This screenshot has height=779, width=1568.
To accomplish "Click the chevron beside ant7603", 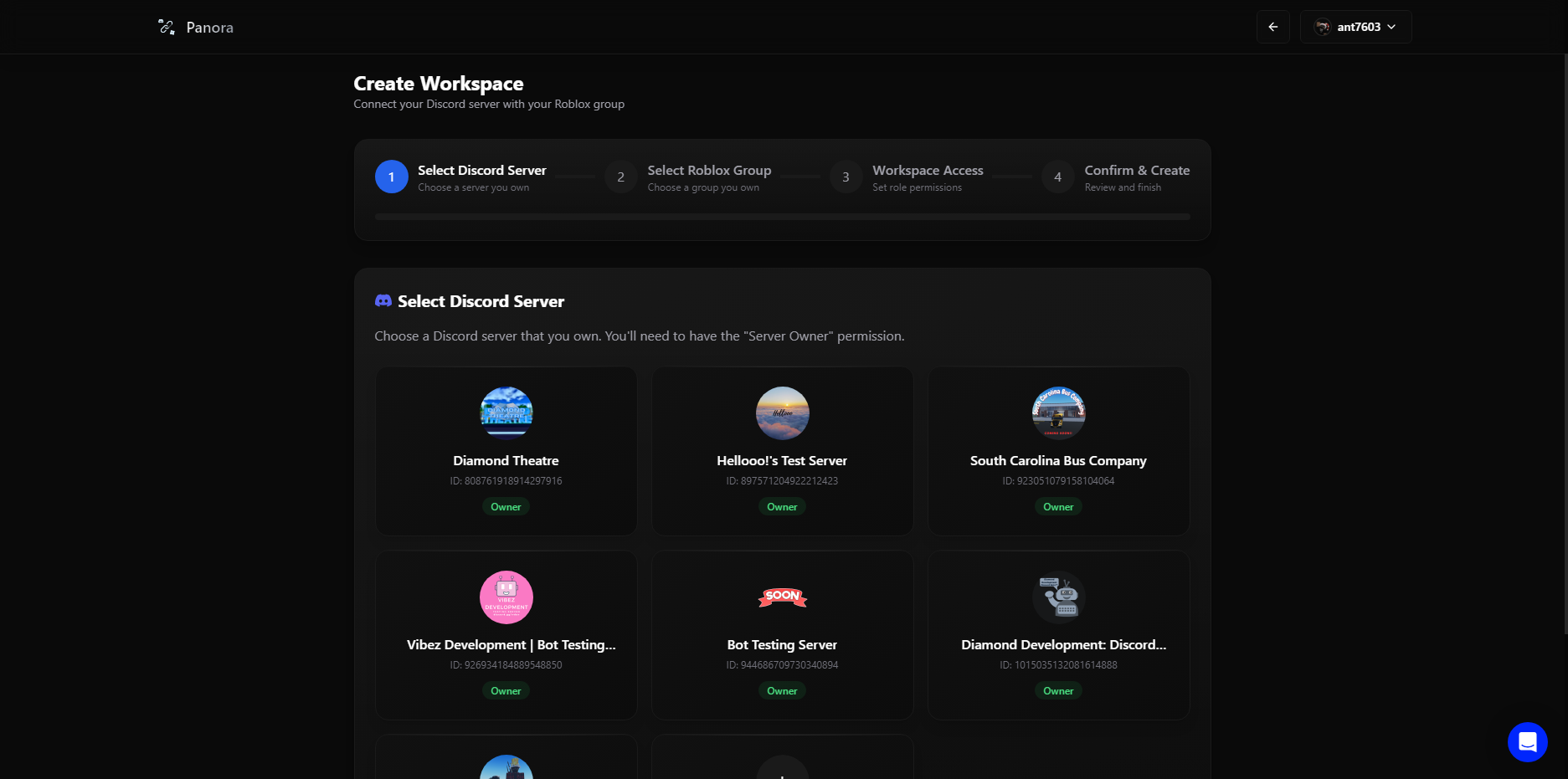I will [x=1391, y=27].
